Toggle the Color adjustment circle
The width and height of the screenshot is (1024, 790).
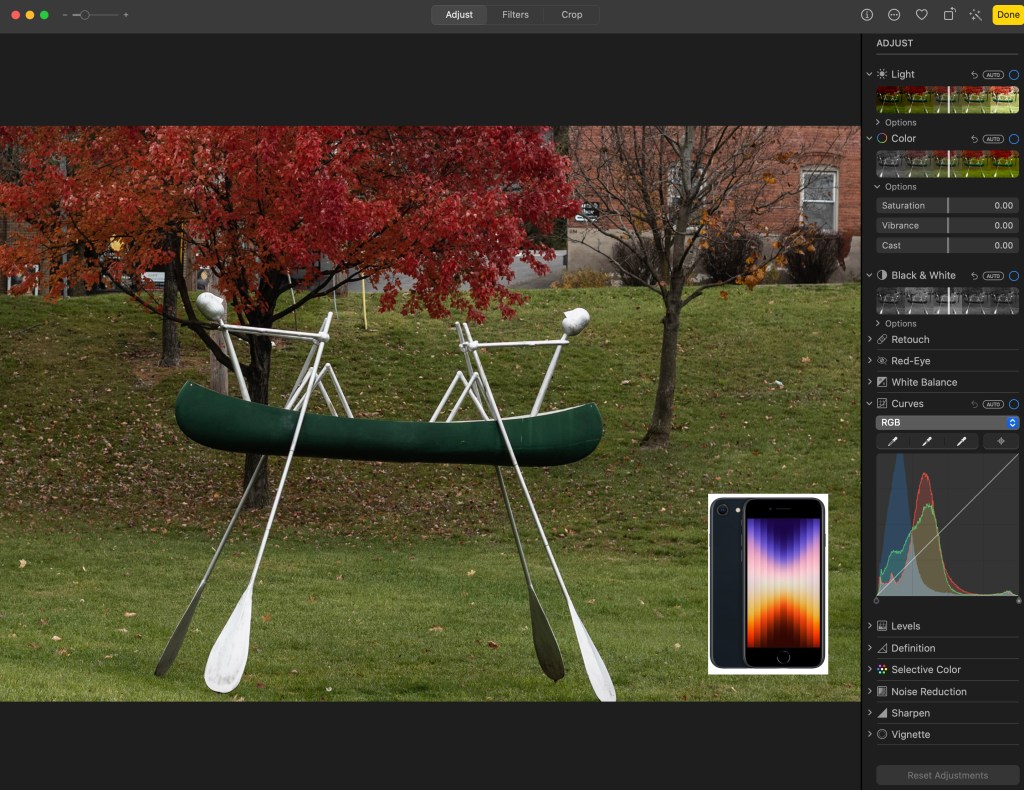(1013, 139)
